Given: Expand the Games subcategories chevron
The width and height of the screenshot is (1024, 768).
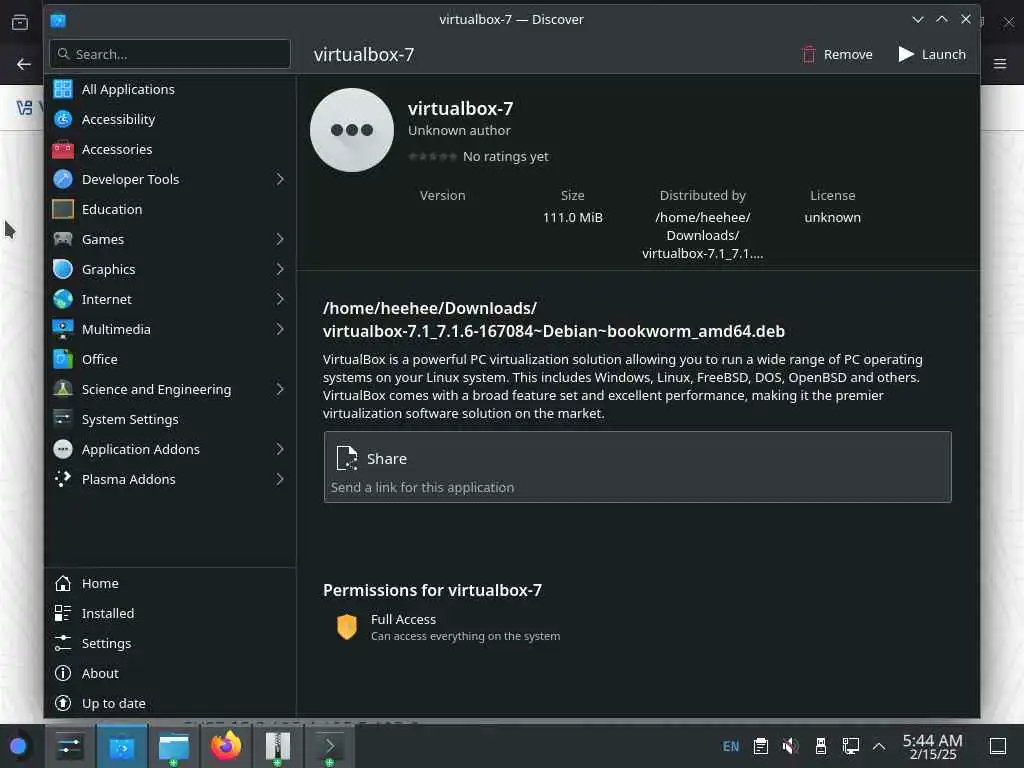Looking at the screenshot, I should point(280,239).
